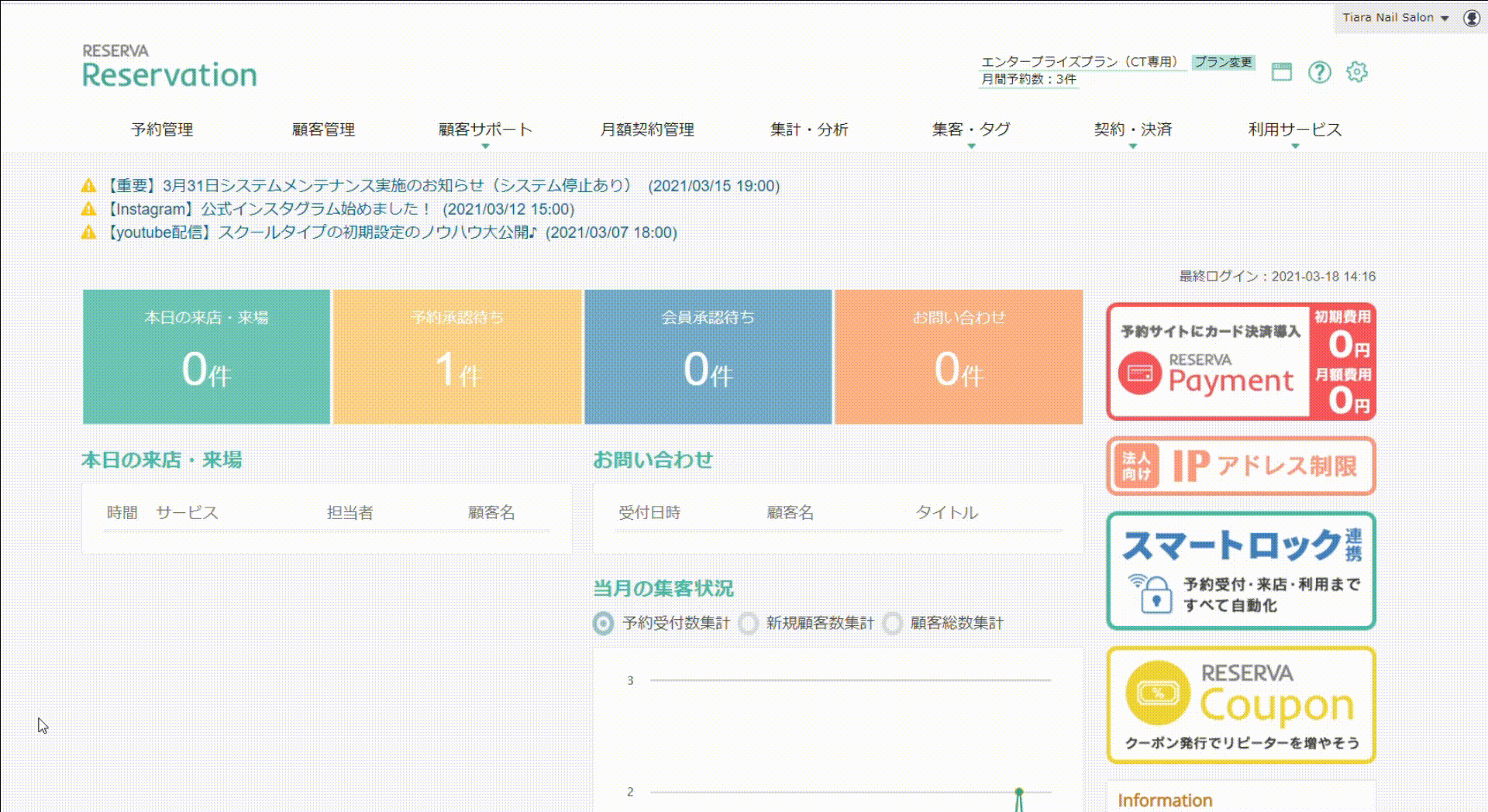Click the warning icon beside Instagram notice
This screenshot has width=1488, height=812.
click(x=89, y=209)
